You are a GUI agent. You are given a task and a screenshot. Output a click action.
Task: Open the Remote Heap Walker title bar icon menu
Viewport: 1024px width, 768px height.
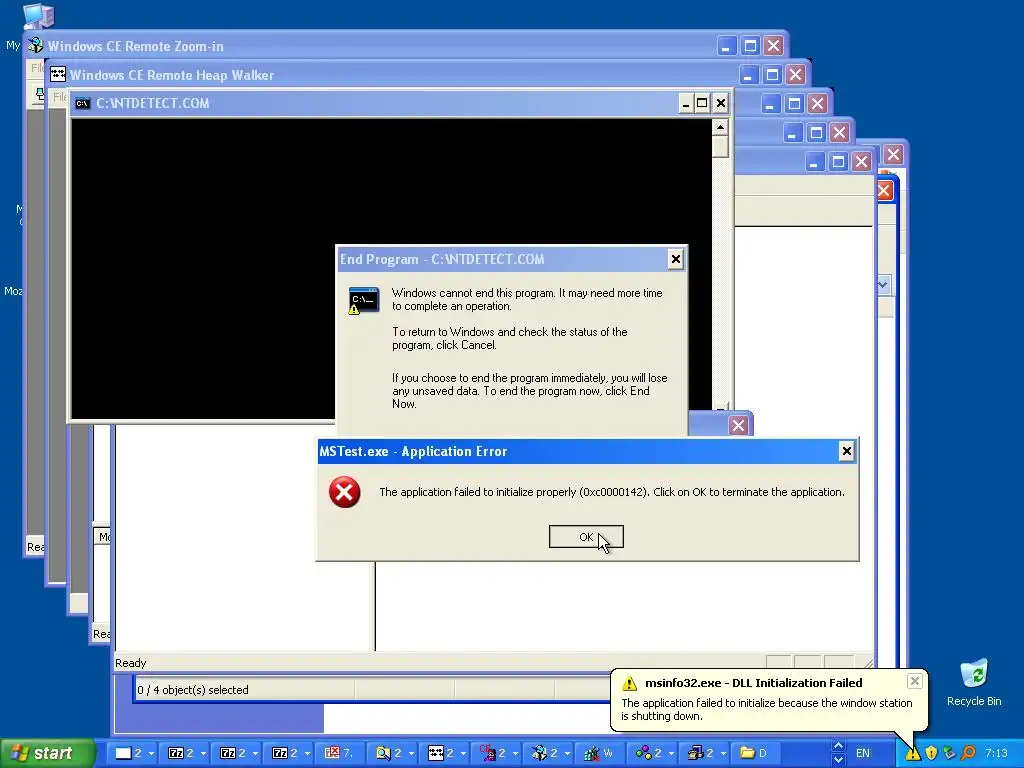[x=58, y=74]
